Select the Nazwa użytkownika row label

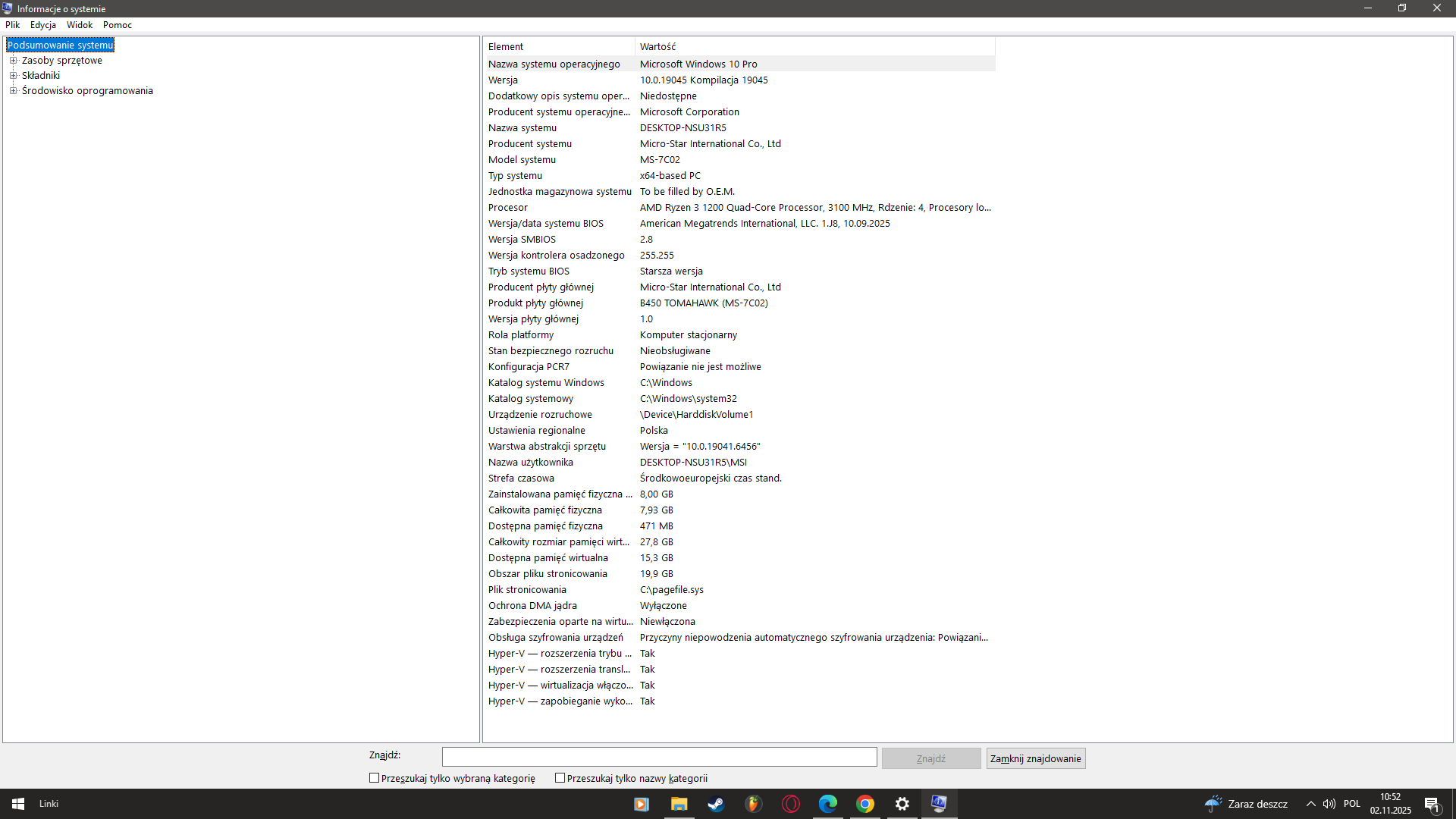(x=531, y=463)
